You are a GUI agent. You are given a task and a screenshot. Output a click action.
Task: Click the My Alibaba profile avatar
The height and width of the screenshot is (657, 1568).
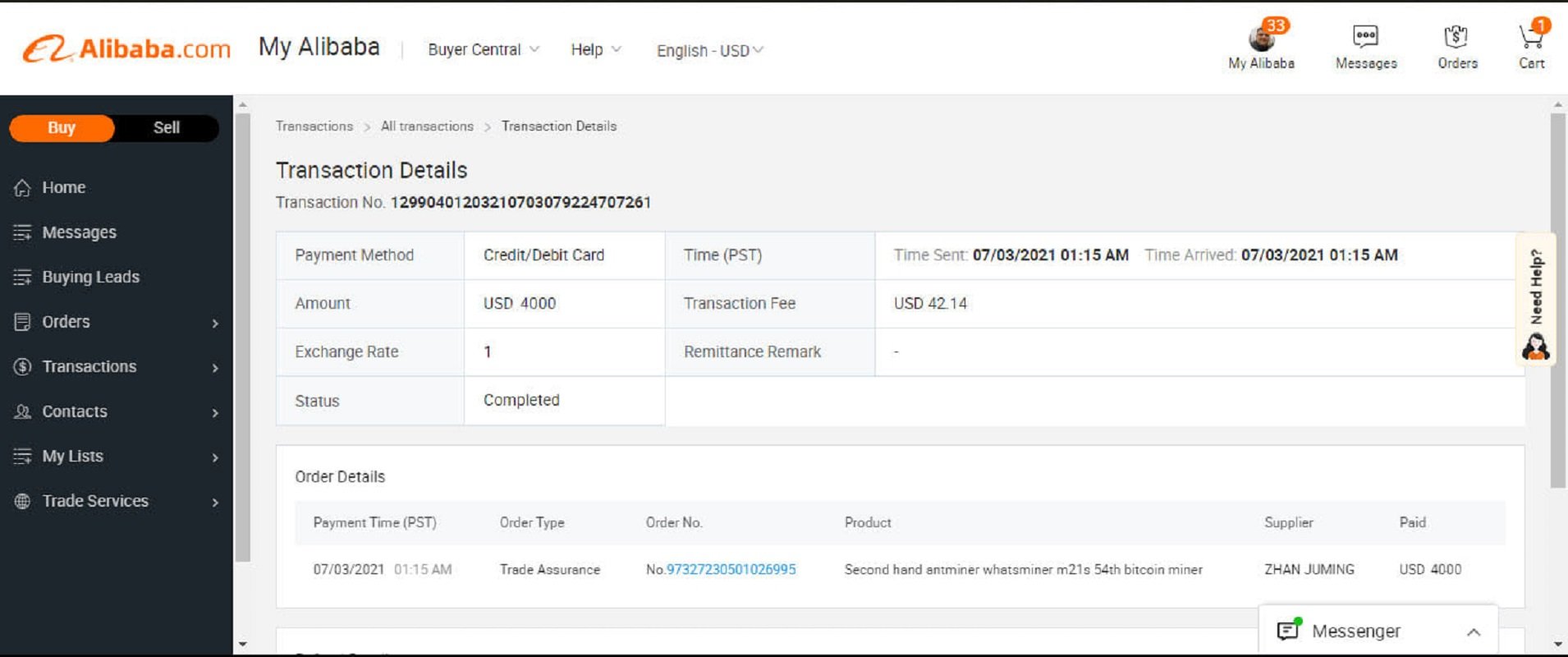(1261, 38)
